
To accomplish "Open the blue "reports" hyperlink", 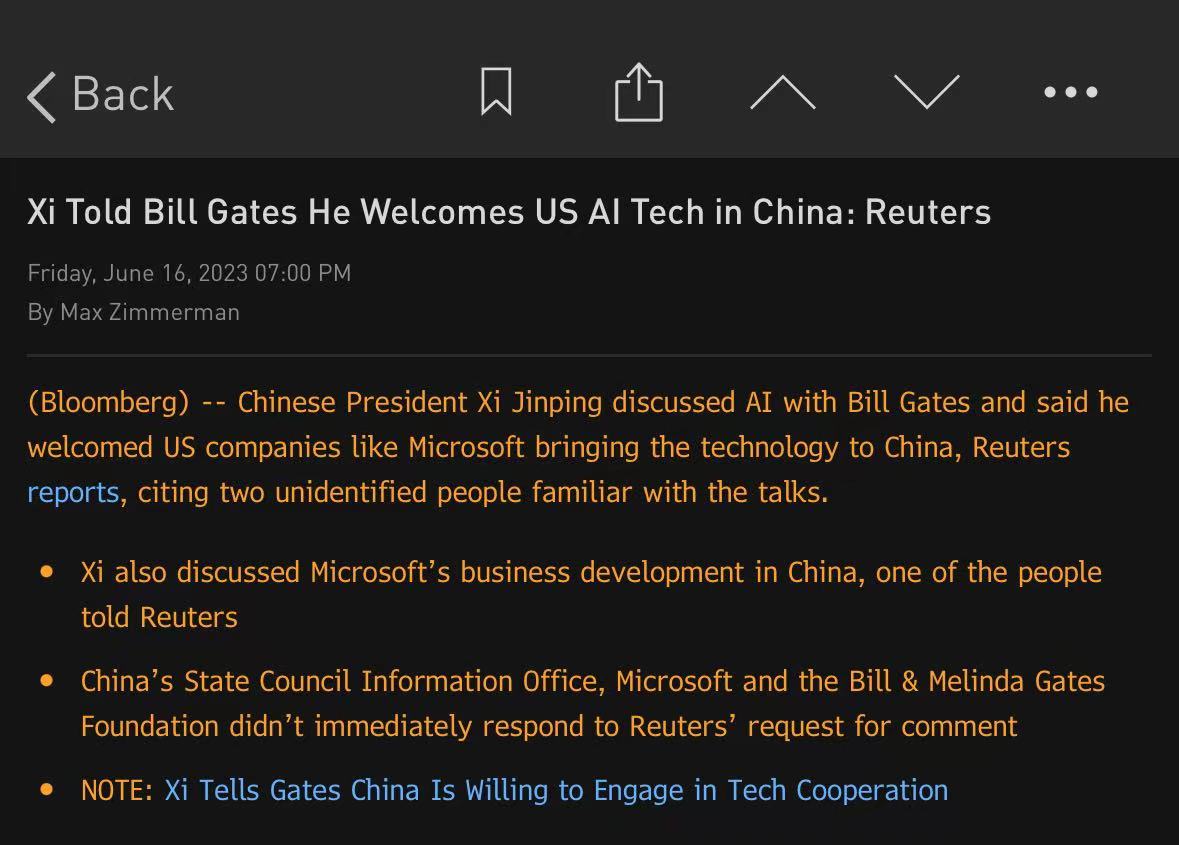I will tap(73, 492).
